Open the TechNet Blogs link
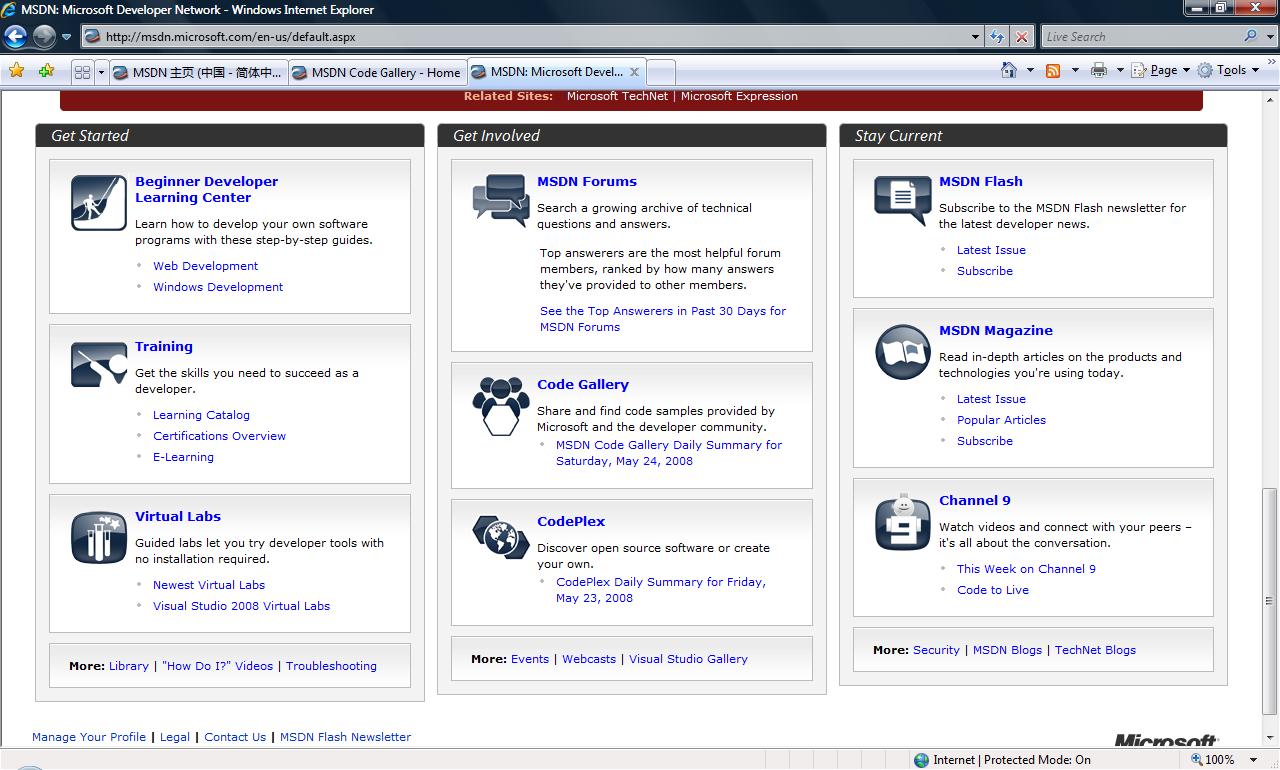Viewport: 1280px width, 770px height. click(1095, 650)
